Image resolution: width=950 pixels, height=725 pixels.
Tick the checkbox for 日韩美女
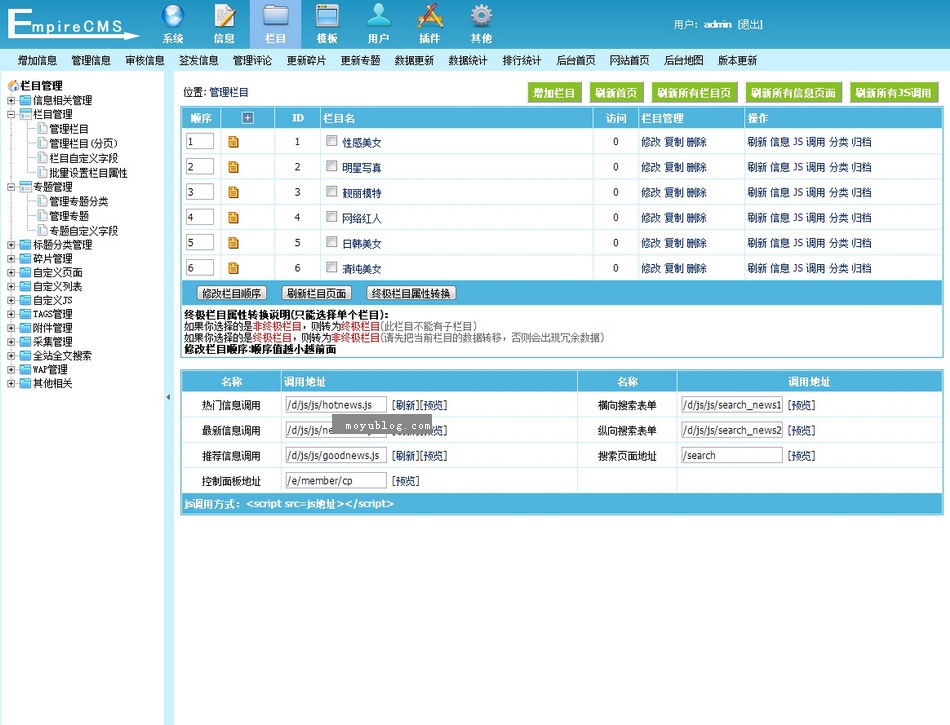[331, 242]
